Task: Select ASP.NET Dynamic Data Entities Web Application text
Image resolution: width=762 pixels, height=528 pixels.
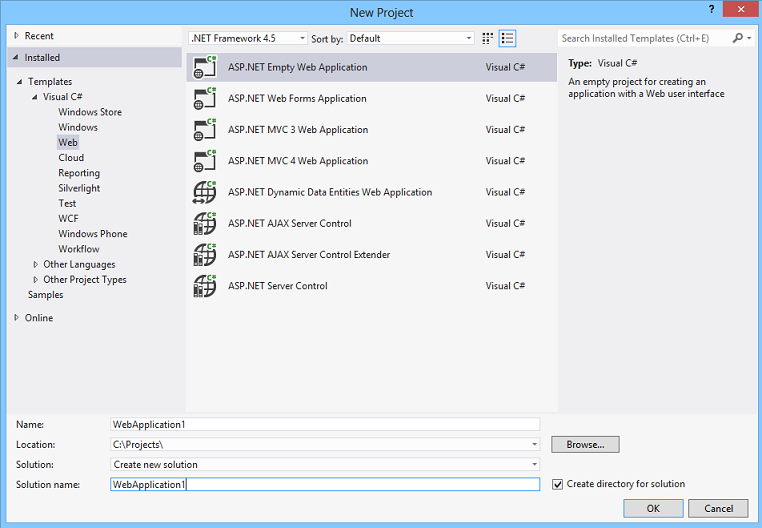Action: (x=330, y=192)
